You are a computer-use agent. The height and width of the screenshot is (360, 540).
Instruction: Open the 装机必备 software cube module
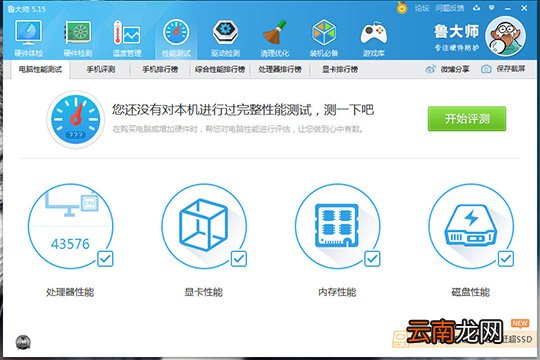324,38
